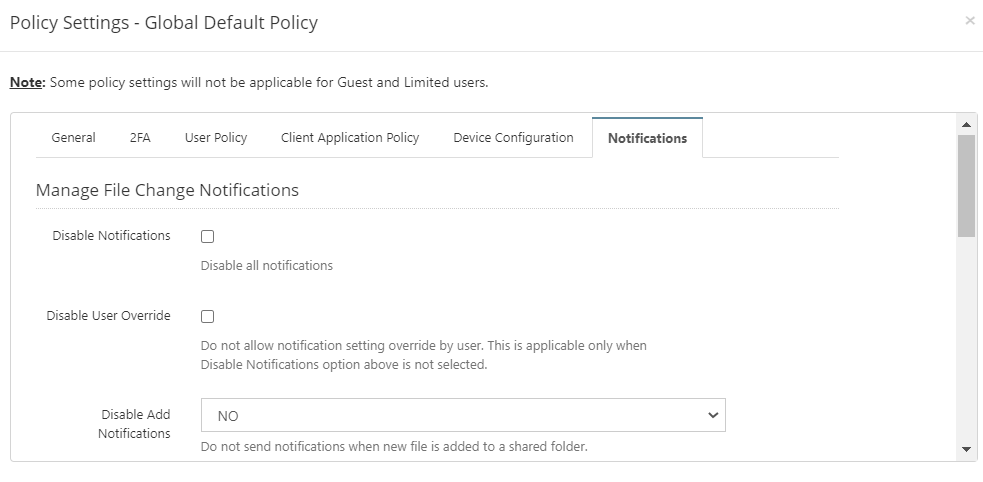Click the scrollbar track below thumb
Image resolution: width=983 pixels, height=482 pixels.
966,338
